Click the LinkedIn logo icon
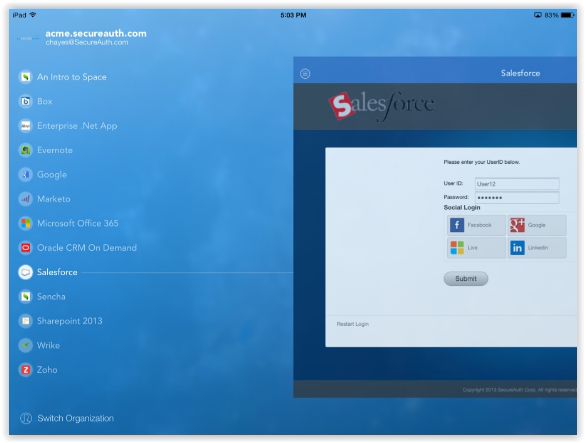 pyautogui.click(x=517, y=248)
